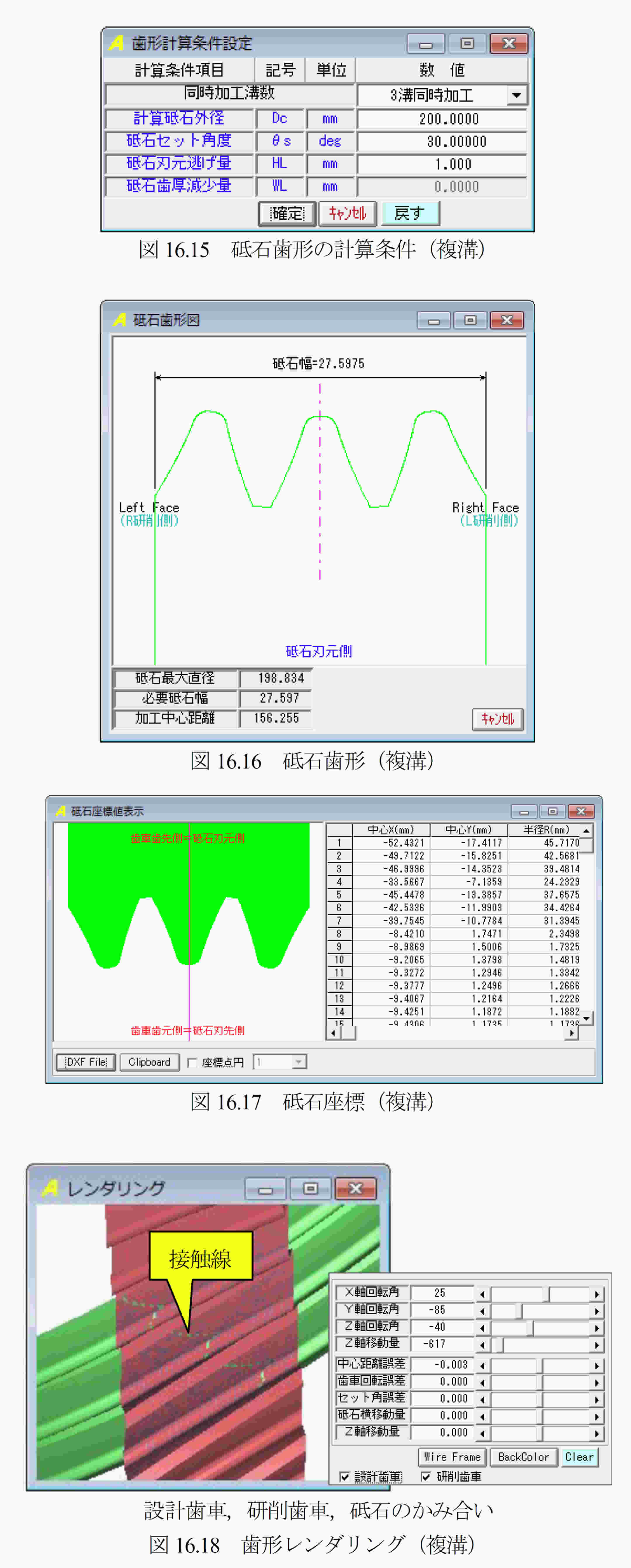
Task: Toggle the 研削歯車 checkbox
Action: 426,1477
